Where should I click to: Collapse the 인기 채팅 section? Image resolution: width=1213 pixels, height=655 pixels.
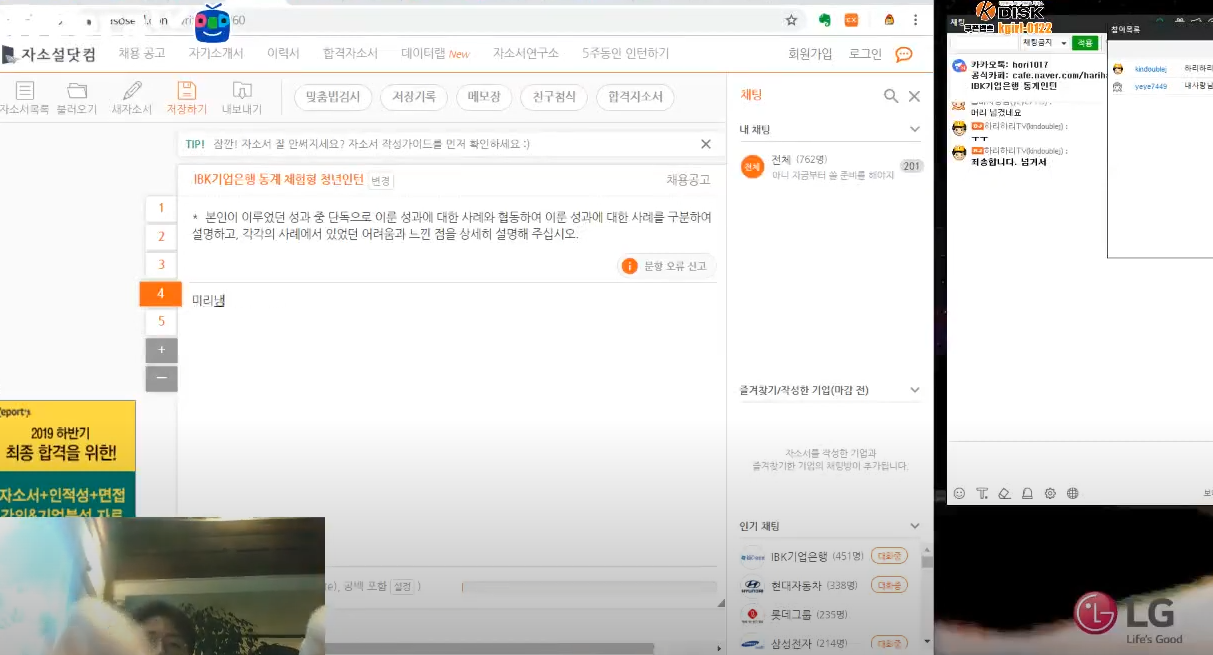914,526
